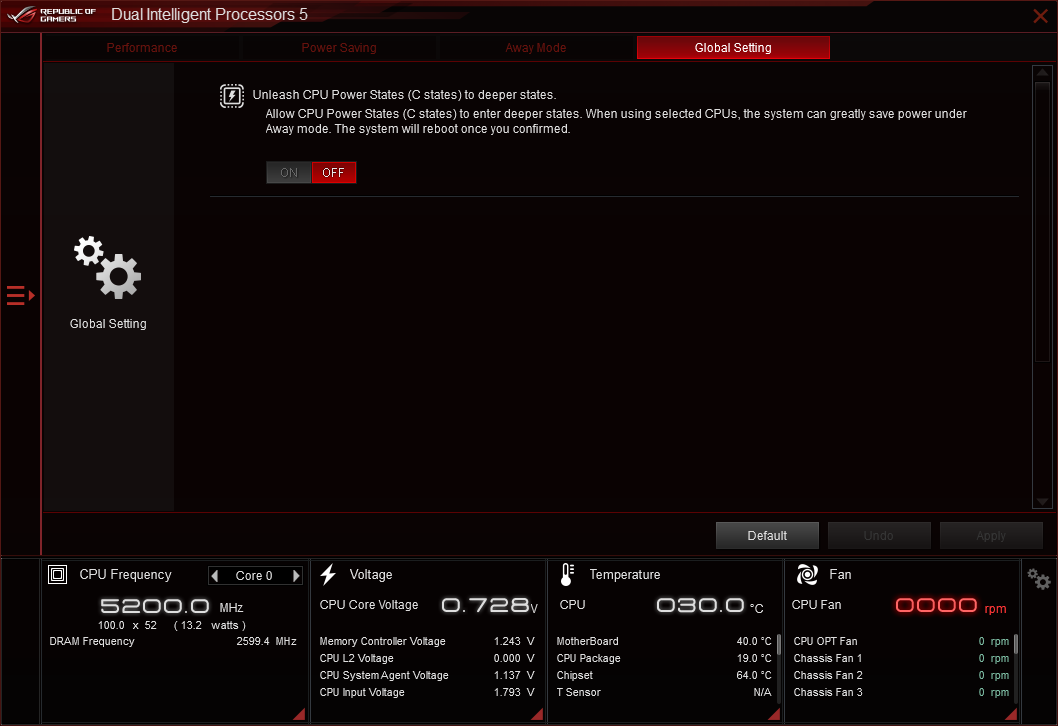Click the CPU power states chip icon
Screen dimensions: 1058x726
tap(231, 96)
